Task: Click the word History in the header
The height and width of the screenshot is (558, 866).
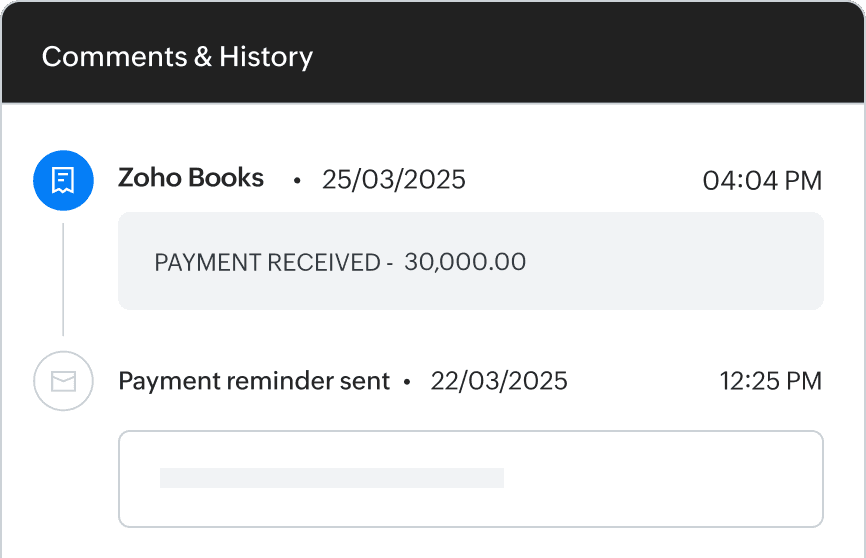Action: [266, 56]
